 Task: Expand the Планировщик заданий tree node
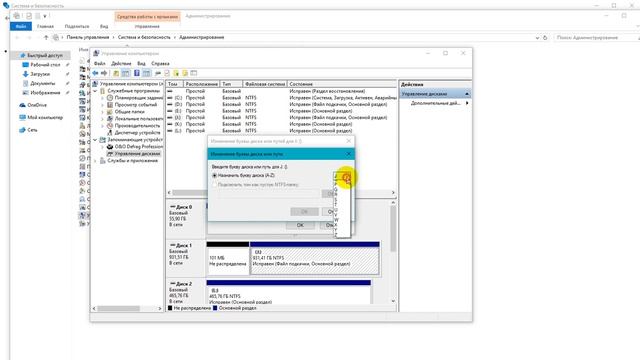point(103,98)
